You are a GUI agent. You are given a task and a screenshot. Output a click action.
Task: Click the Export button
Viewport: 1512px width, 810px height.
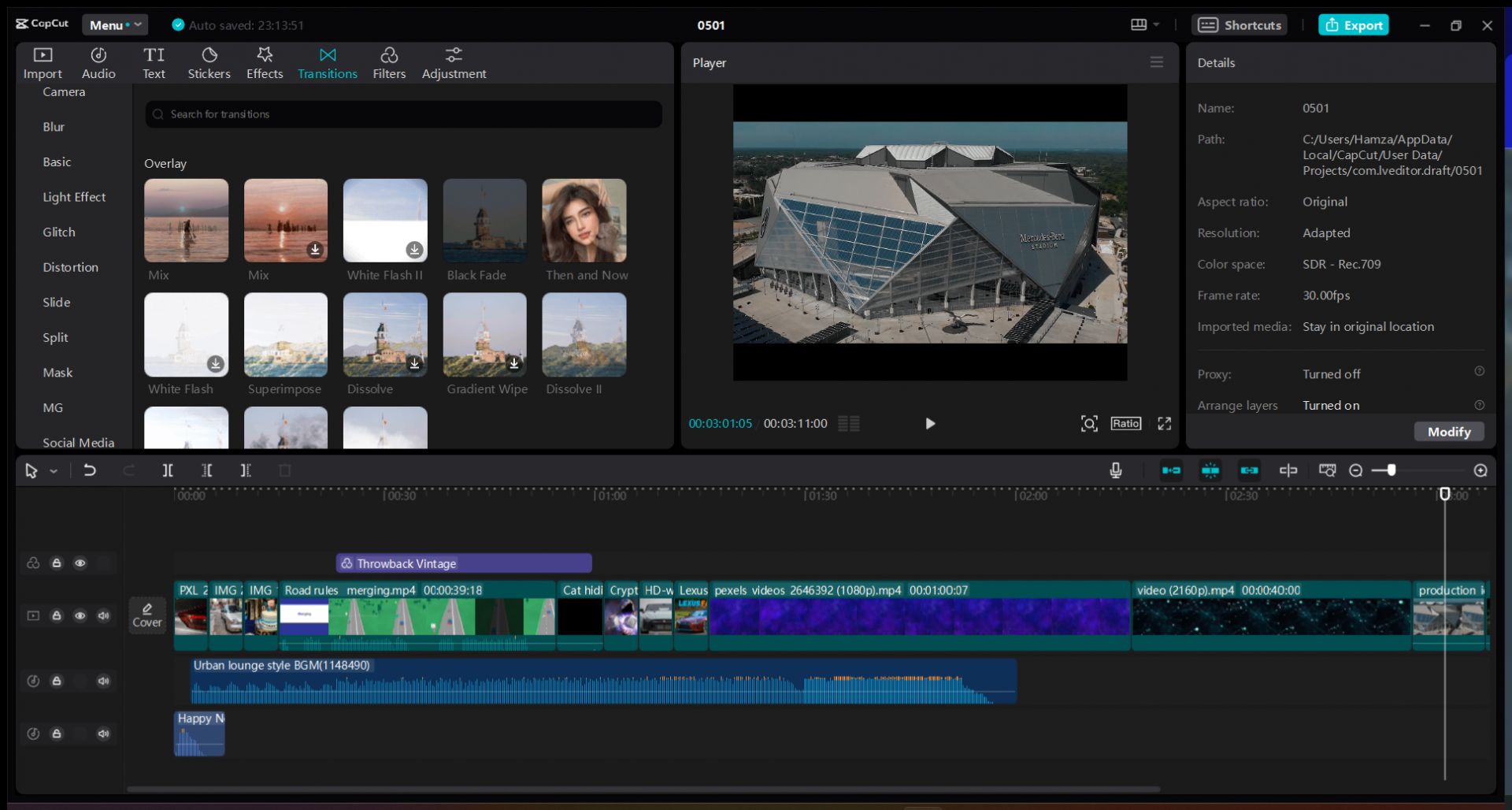1353,25
